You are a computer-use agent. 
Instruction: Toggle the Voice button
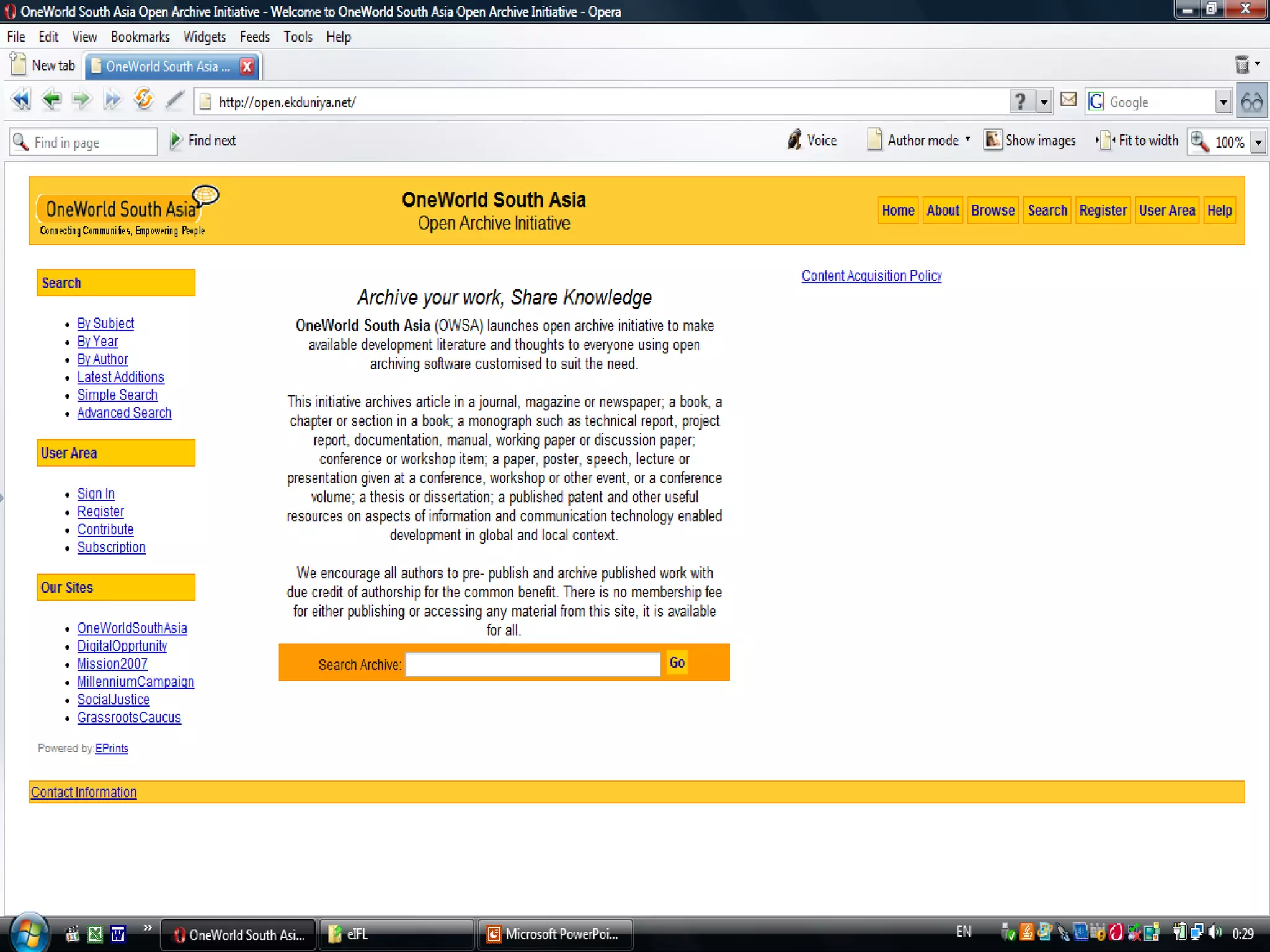click(x=811, y=141)
